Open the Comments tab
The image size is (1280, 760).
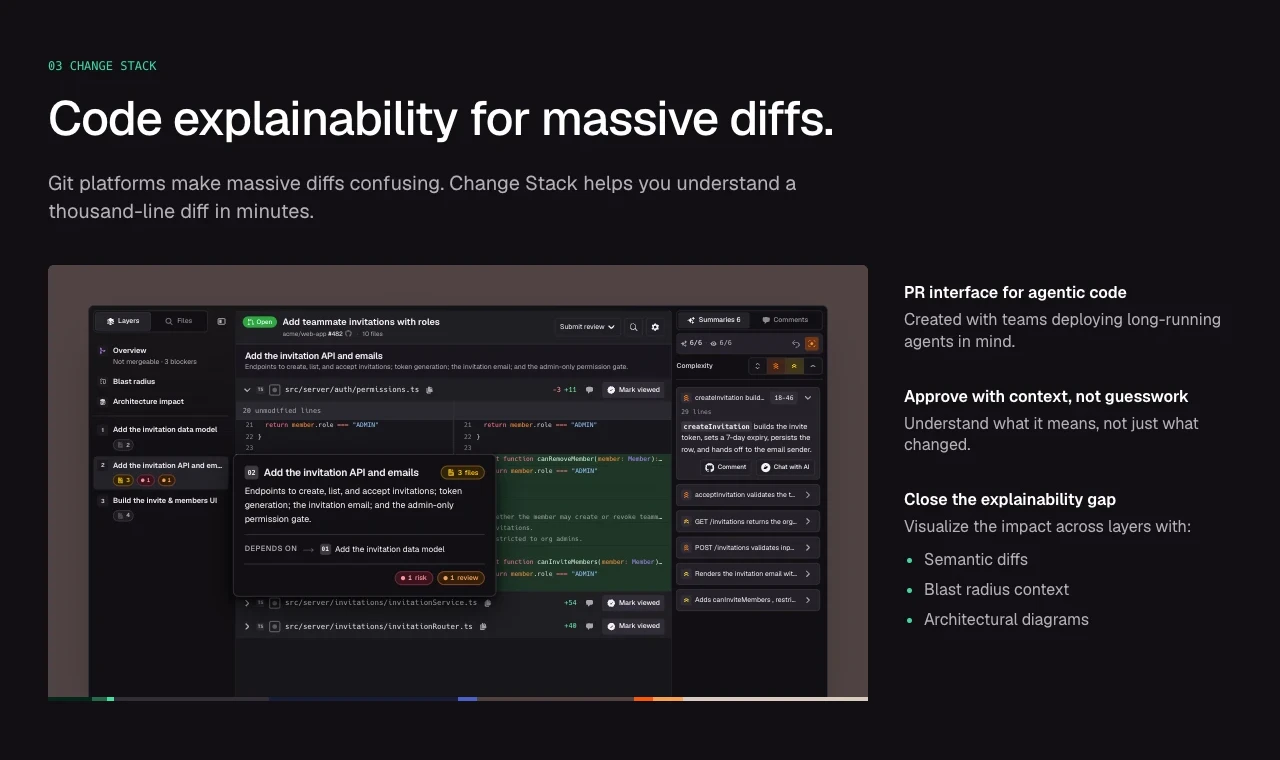785,320
